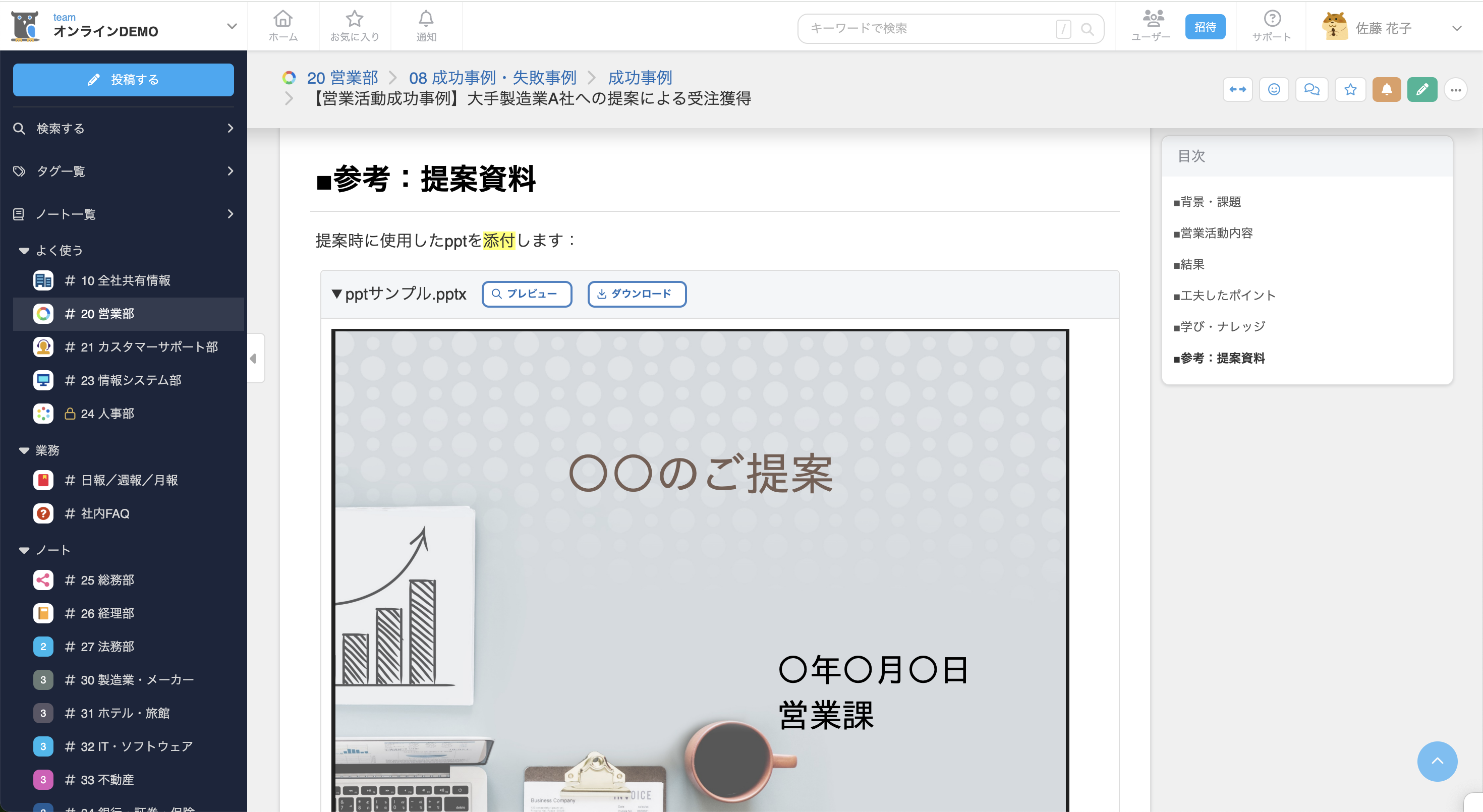Jump to ■結果 in table of contents
The height and width of the screenshot is (812, 1483).
[1188, 264]
